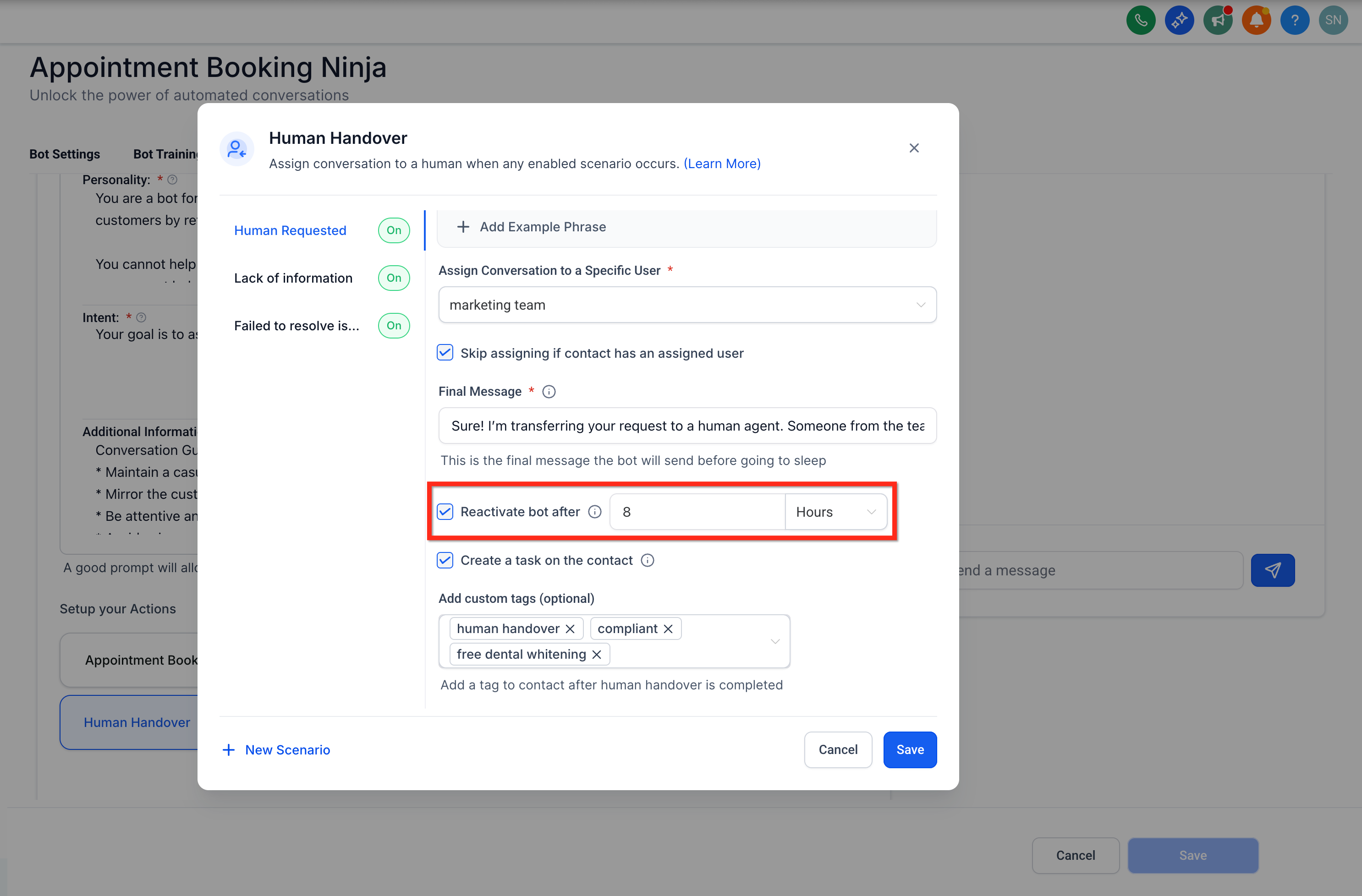1362x896 pixels.
Task: Click the info icon next to Final Message
Action: [549, 392]
